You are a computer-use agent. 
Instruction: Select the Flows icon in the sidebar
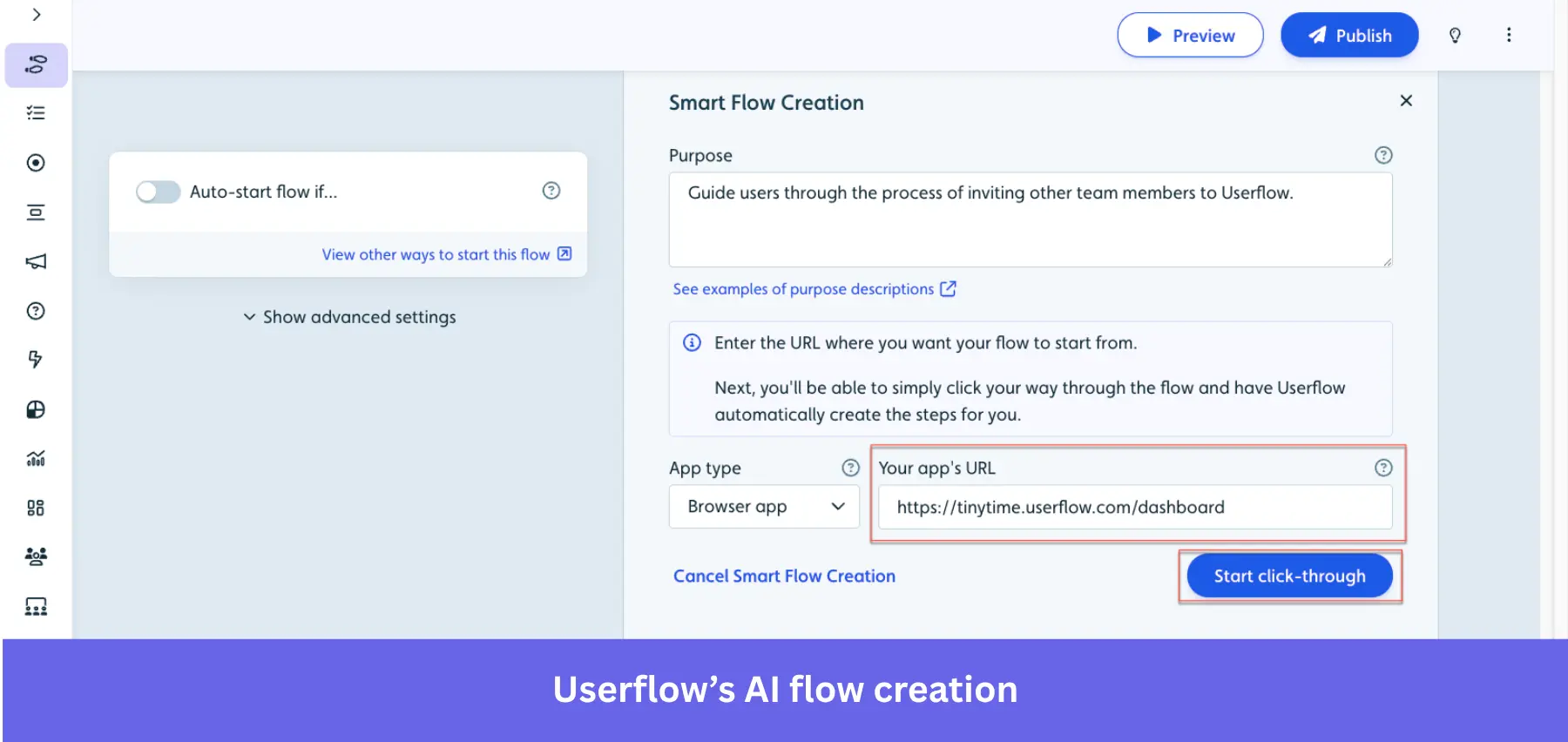(x=35, y=64)
